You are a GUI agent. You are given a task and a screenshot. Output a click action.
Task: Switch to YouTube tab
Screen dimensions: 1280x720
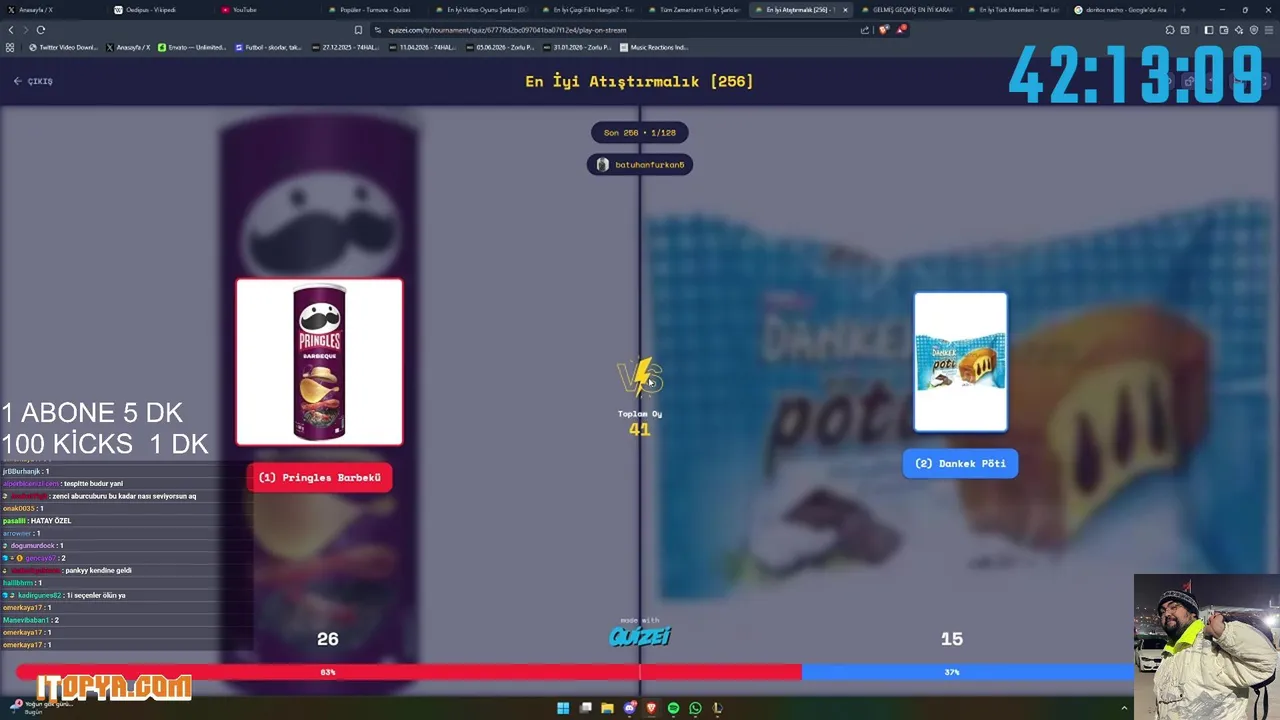pos(268,10)
